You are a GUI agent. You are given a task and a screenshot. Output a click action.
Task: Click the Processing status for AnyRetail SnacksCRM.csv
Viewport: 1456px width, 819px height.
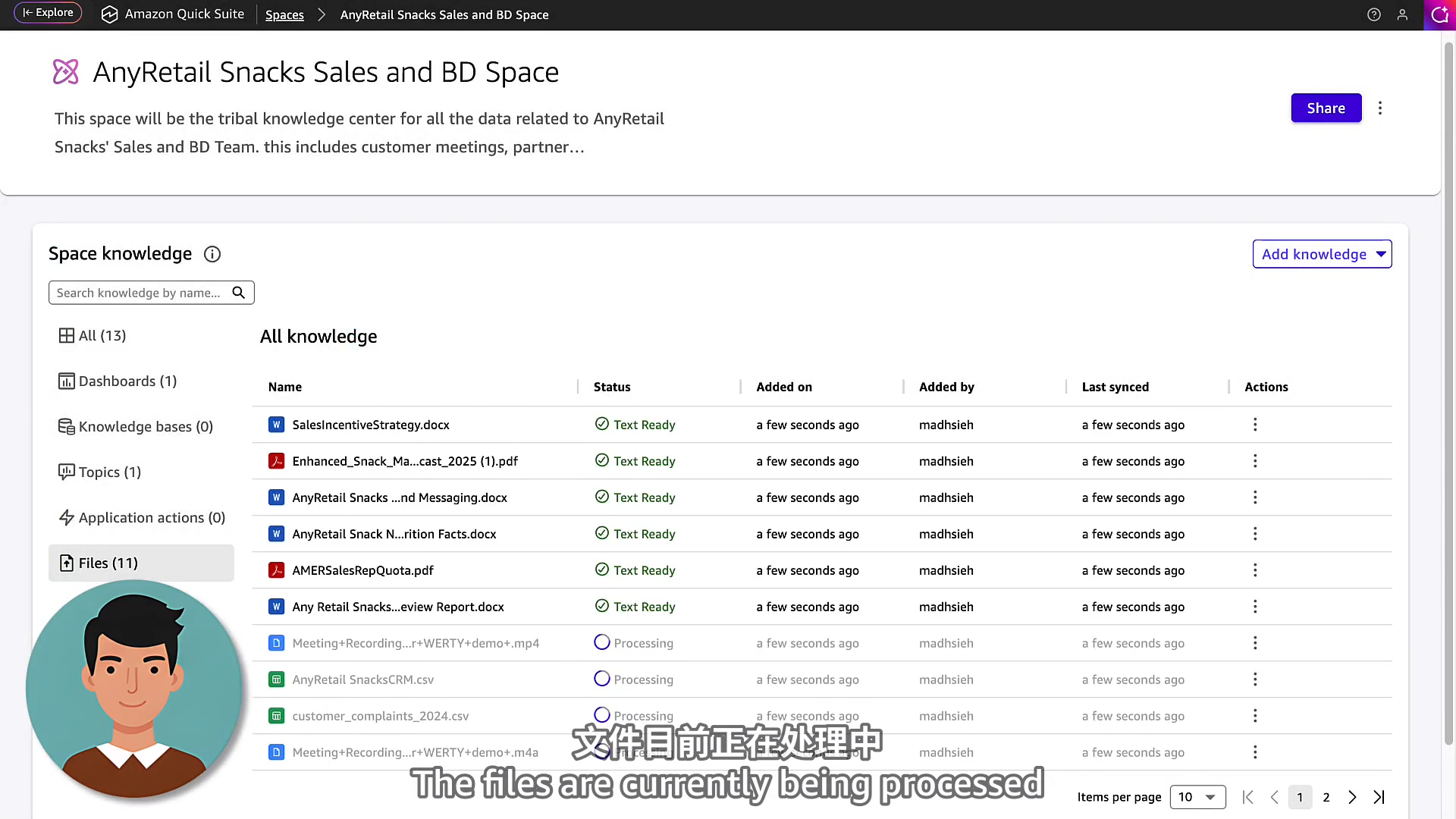634,679
